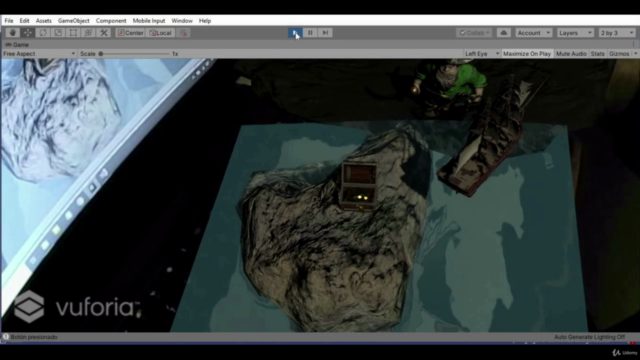Select the Rotate tool

(x=43, y=33)
